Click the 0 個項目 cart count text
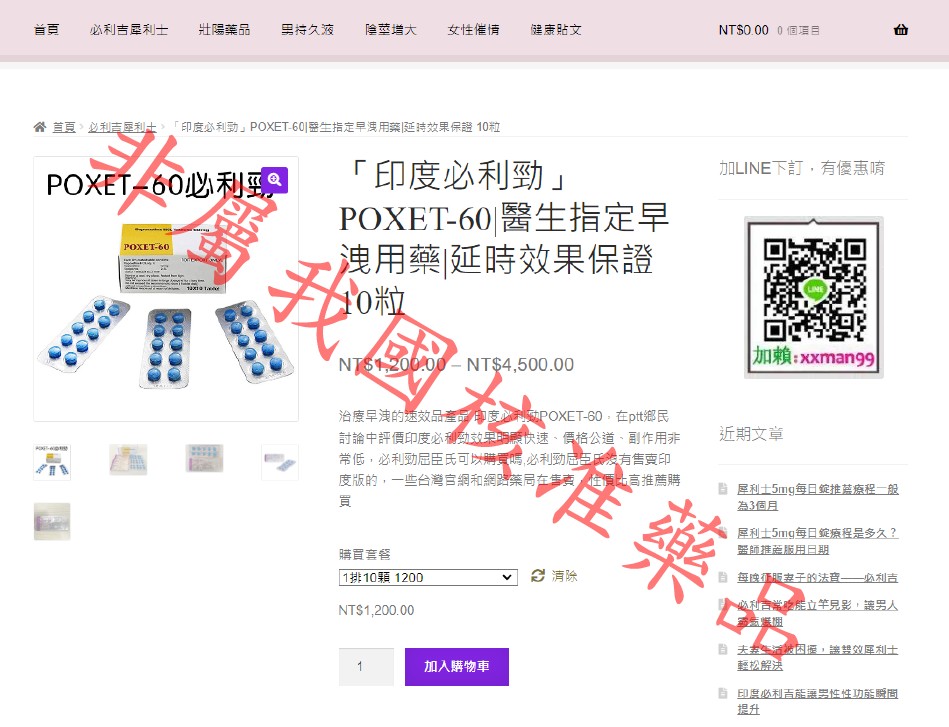The height and width of the screenshot is (727, 949). [798, 30]
